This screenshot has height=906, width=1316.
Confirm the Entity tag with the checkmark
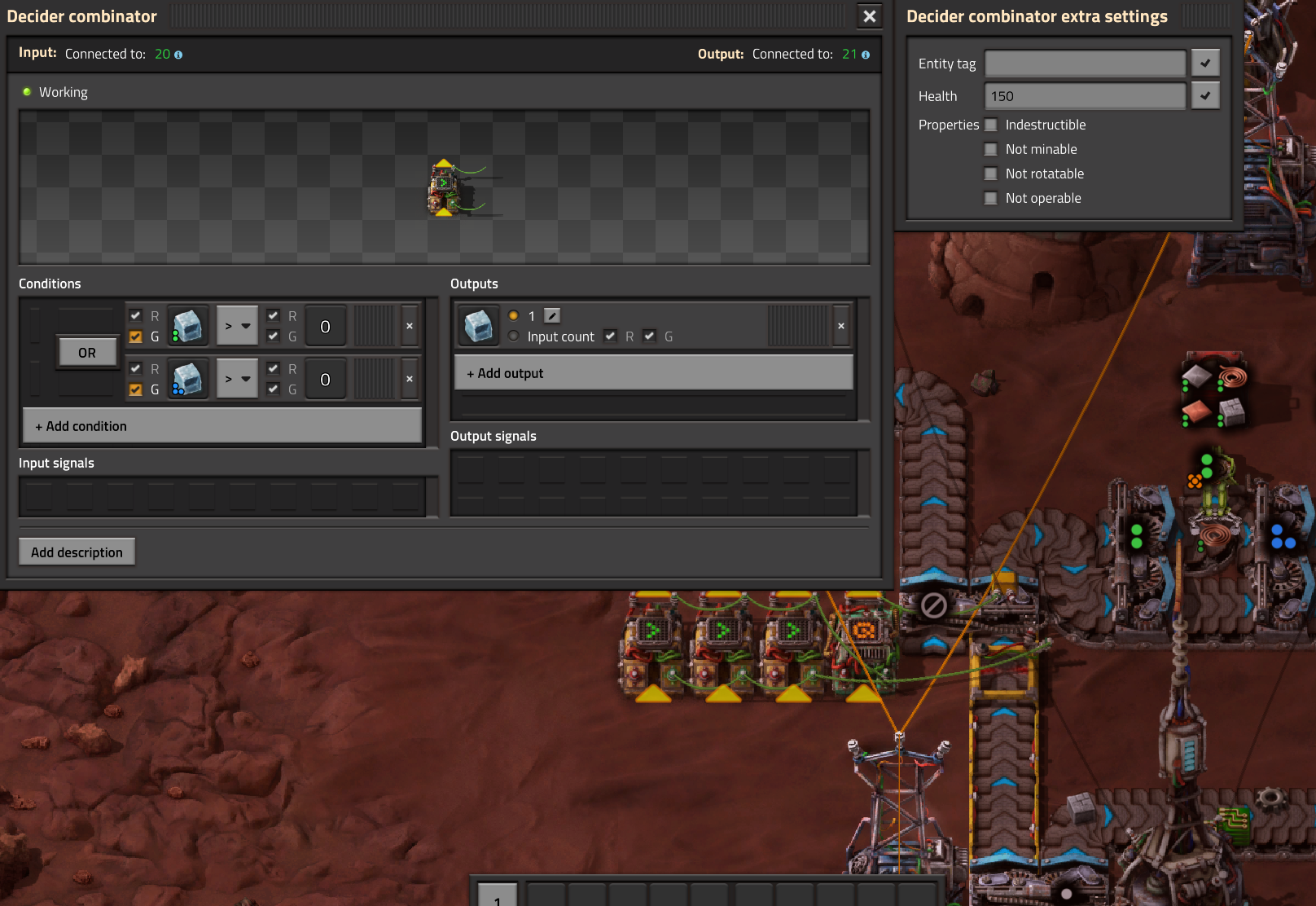tap(1205, 63)
